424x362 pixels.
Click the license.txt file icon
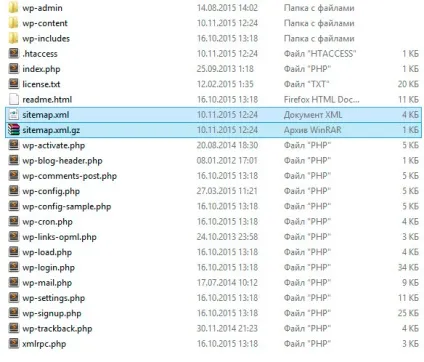click(13, 84)
